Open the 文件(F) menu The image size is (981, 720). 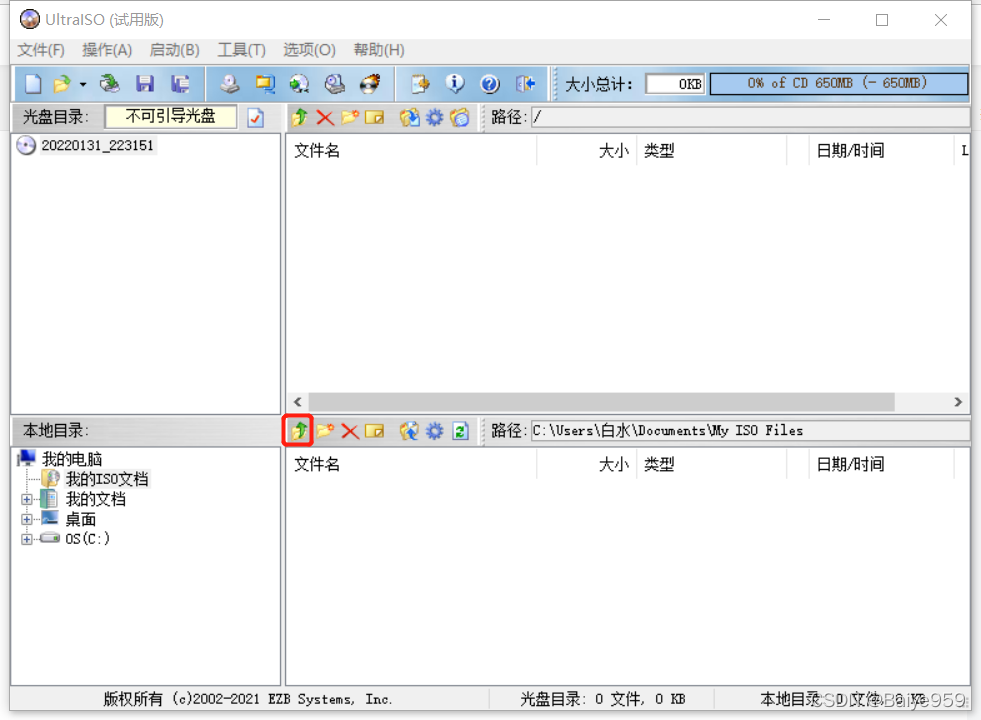coord(41,50)
